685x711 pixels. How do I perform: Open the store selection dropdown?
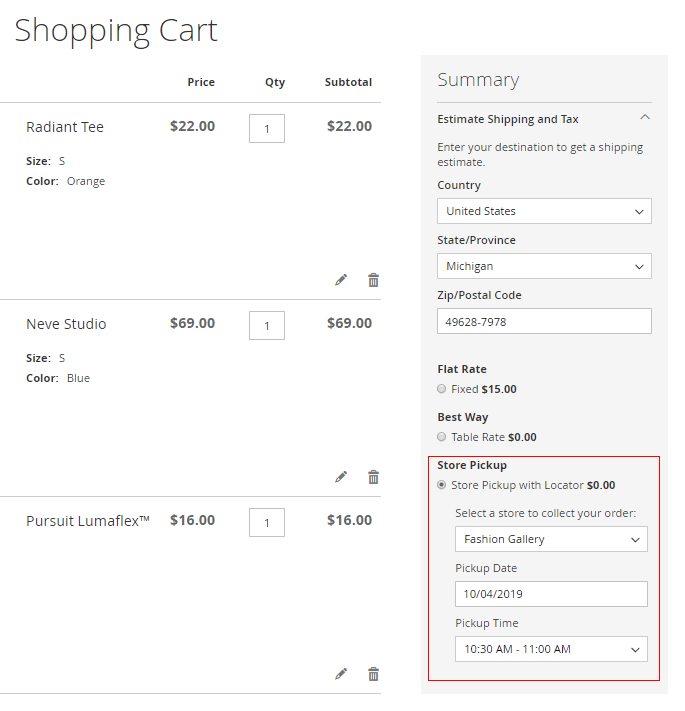pos(551,539)
